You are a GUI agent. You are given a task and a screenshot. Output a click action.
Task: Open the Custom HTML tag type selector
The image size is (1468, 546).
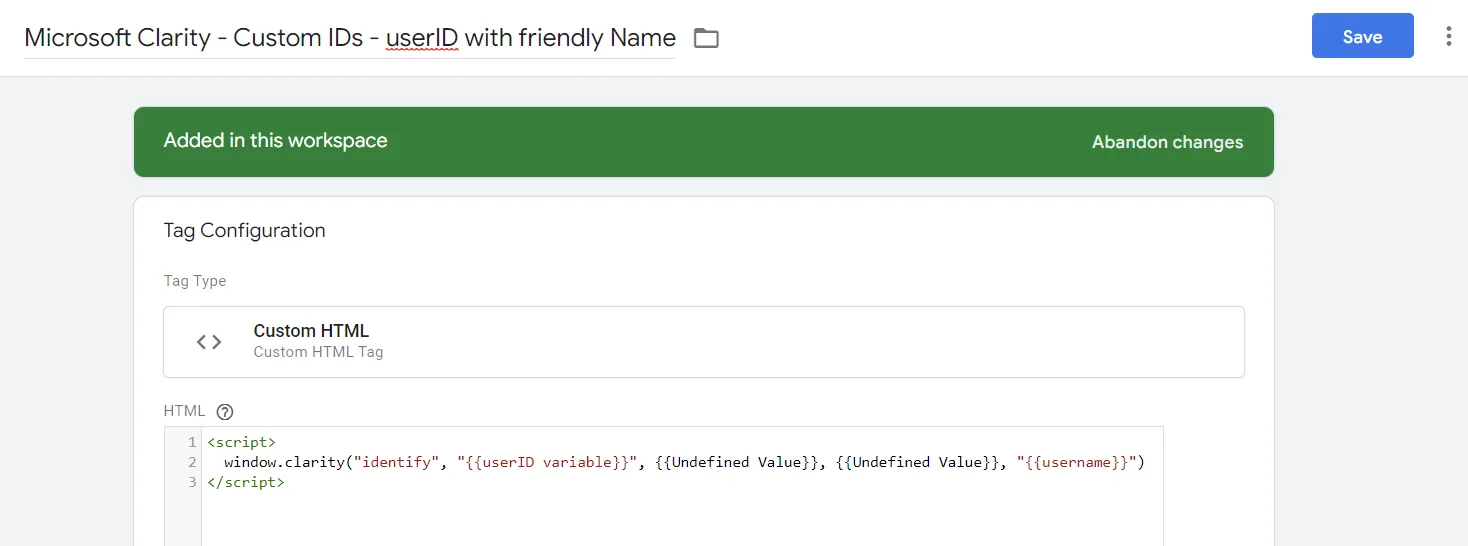[x=703, y=342]
